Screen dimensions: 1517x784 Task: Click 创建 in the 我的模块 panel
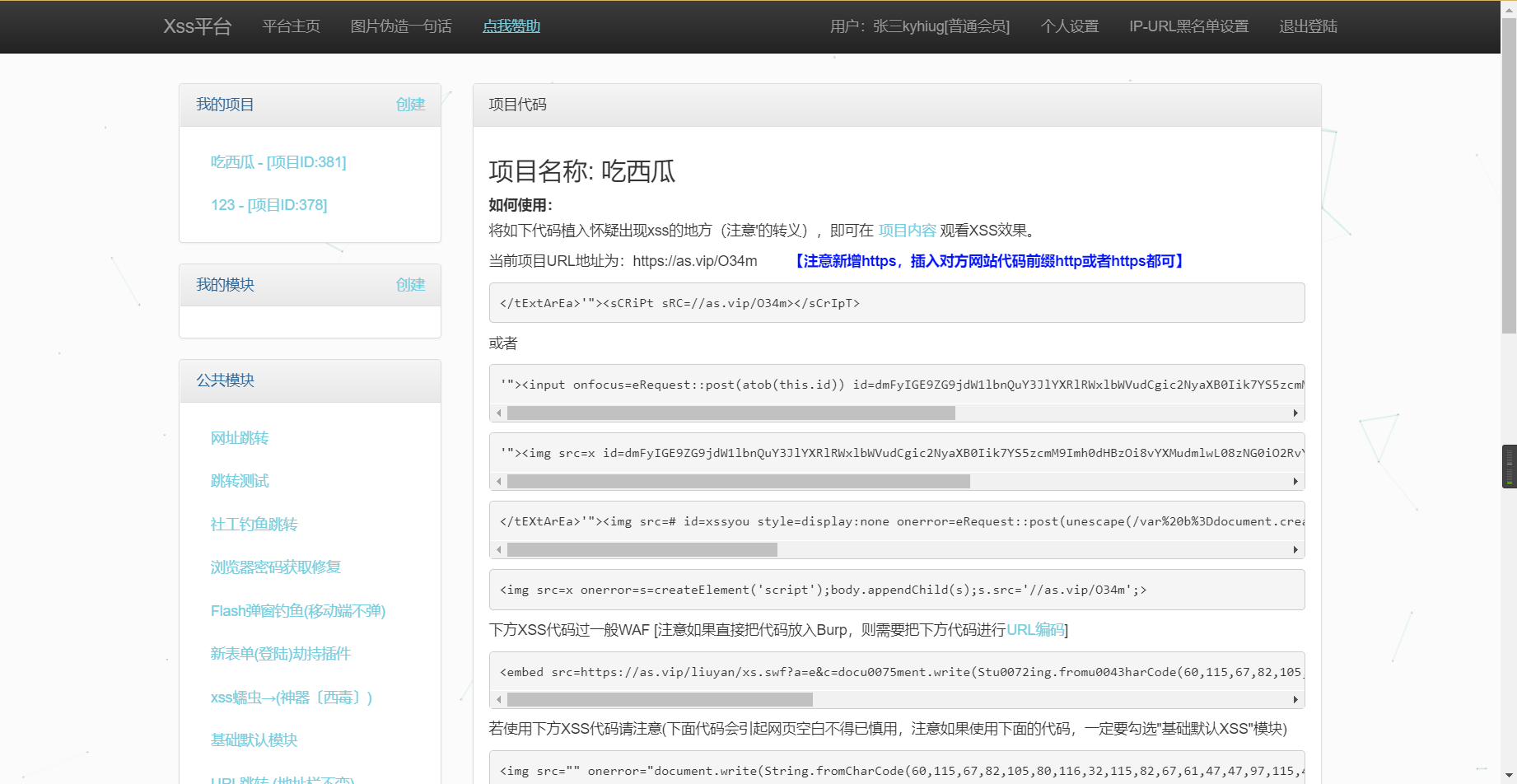410,285
